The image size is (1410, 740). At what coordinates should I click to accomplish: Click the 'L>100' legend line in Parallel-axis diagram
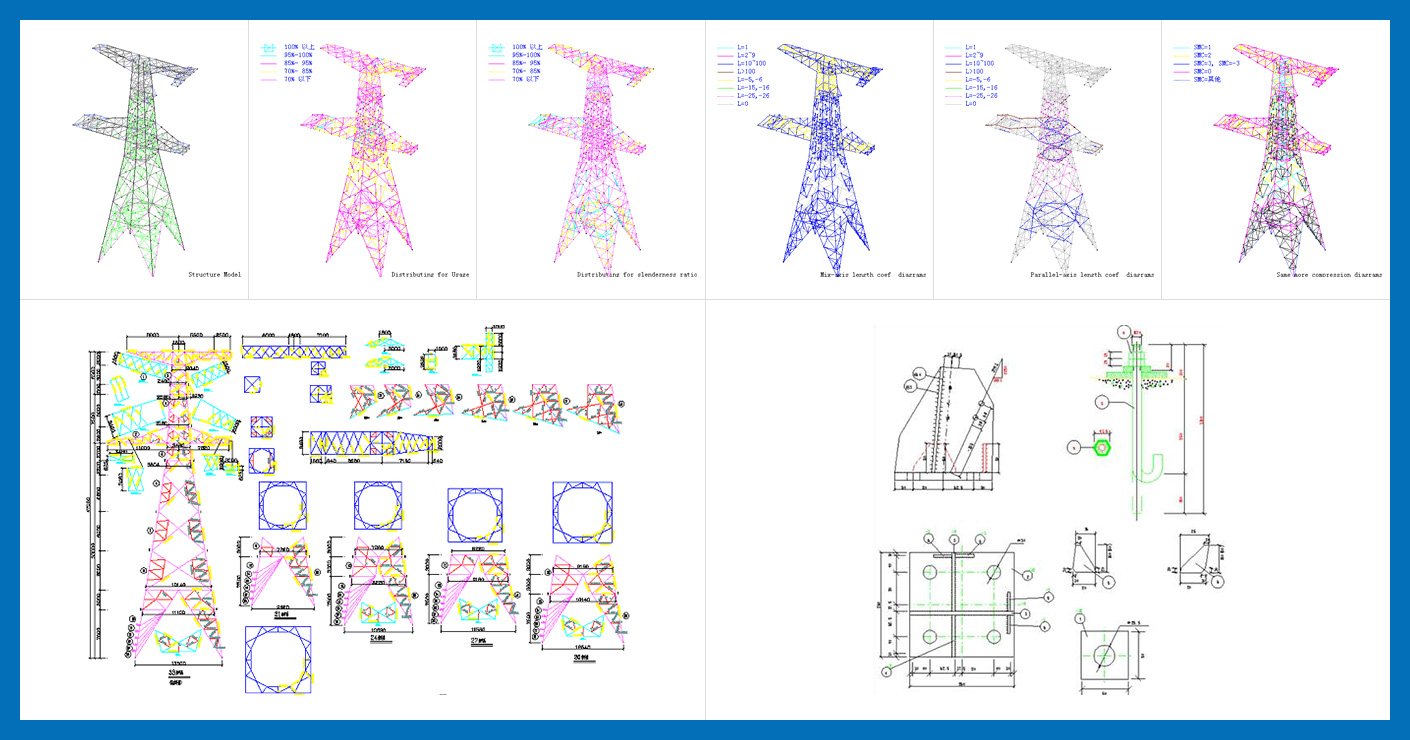point(972,71)
